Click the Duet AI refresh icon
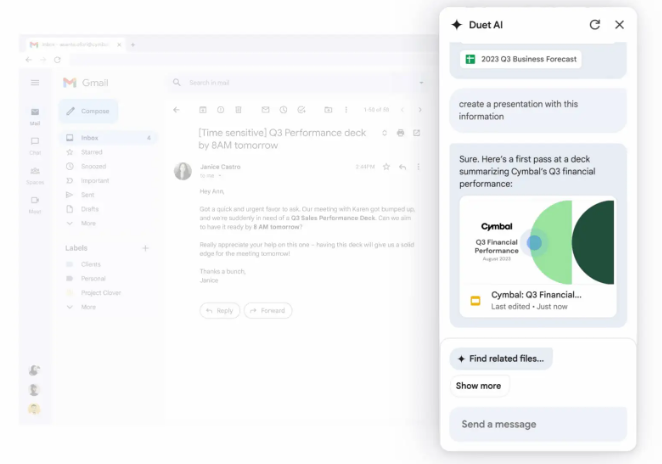The image size is (662, 464). (594, 25)
